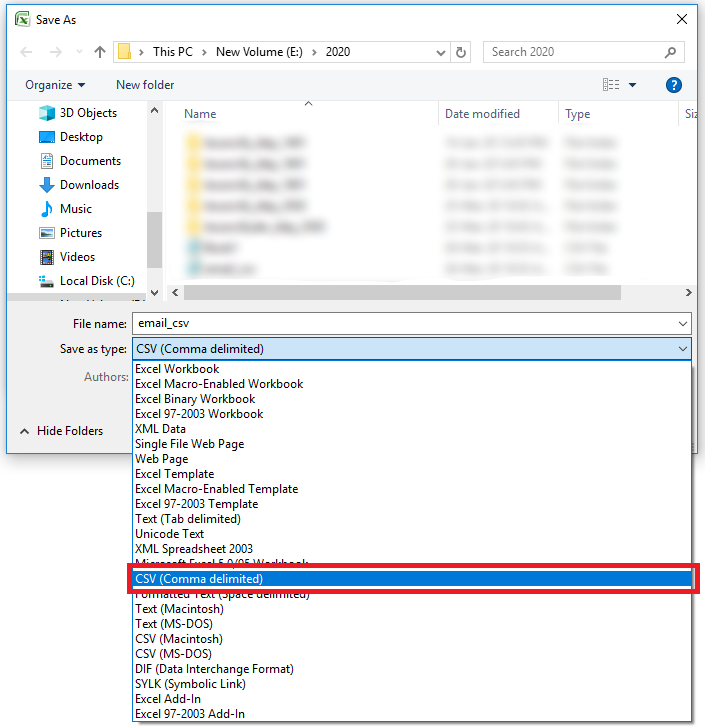Select the Pictures icon in sidebar

47,233
